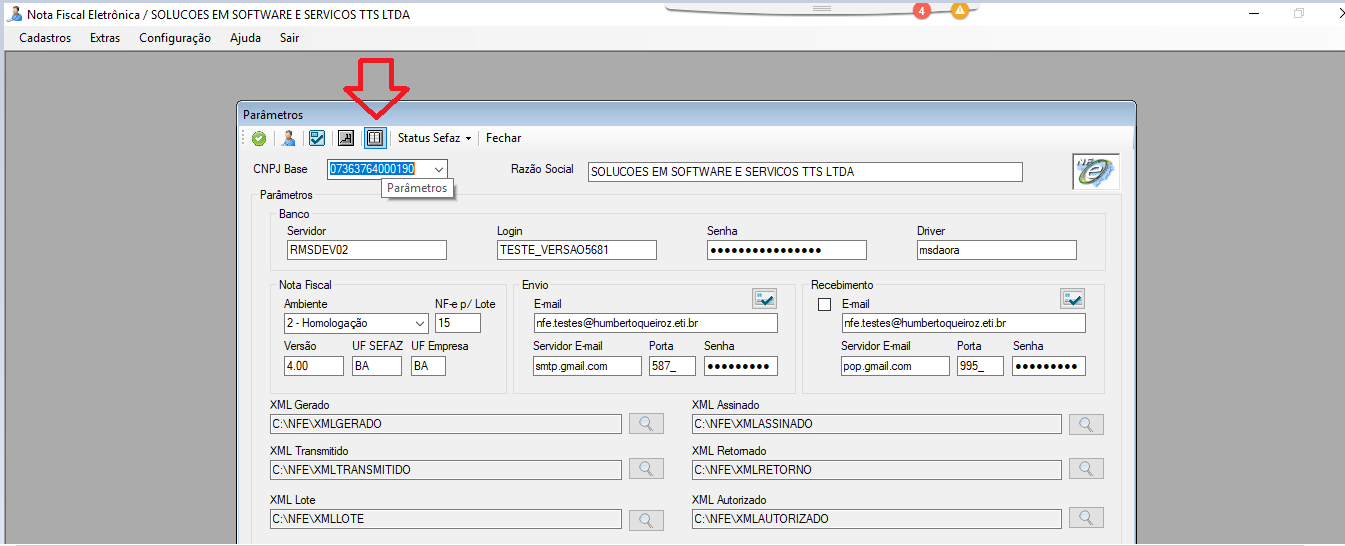Click the Login field TESTE_VERSAO5681
1345x546 pixels.
(x=577, y=250)
